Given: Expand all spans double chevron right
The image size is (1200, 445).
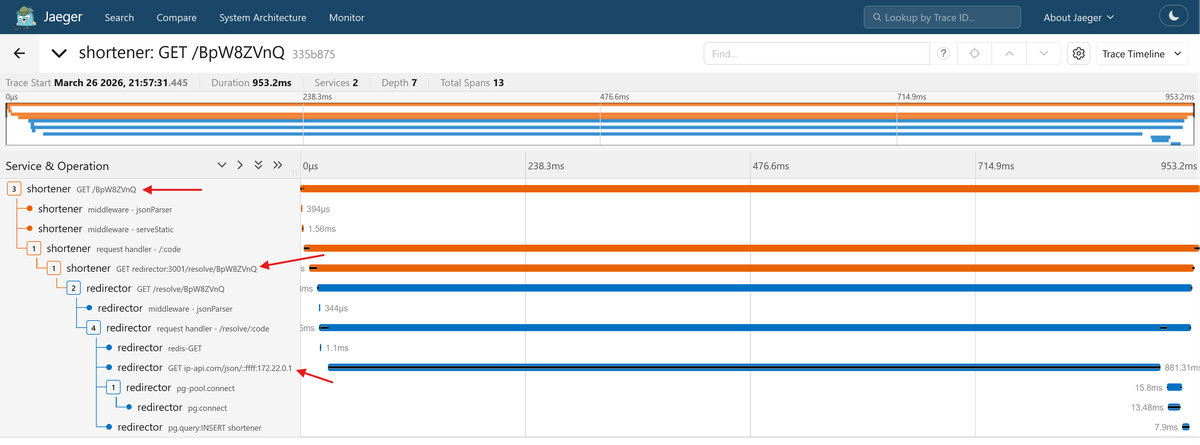Looking at the screenshot, I should [277, 165].
